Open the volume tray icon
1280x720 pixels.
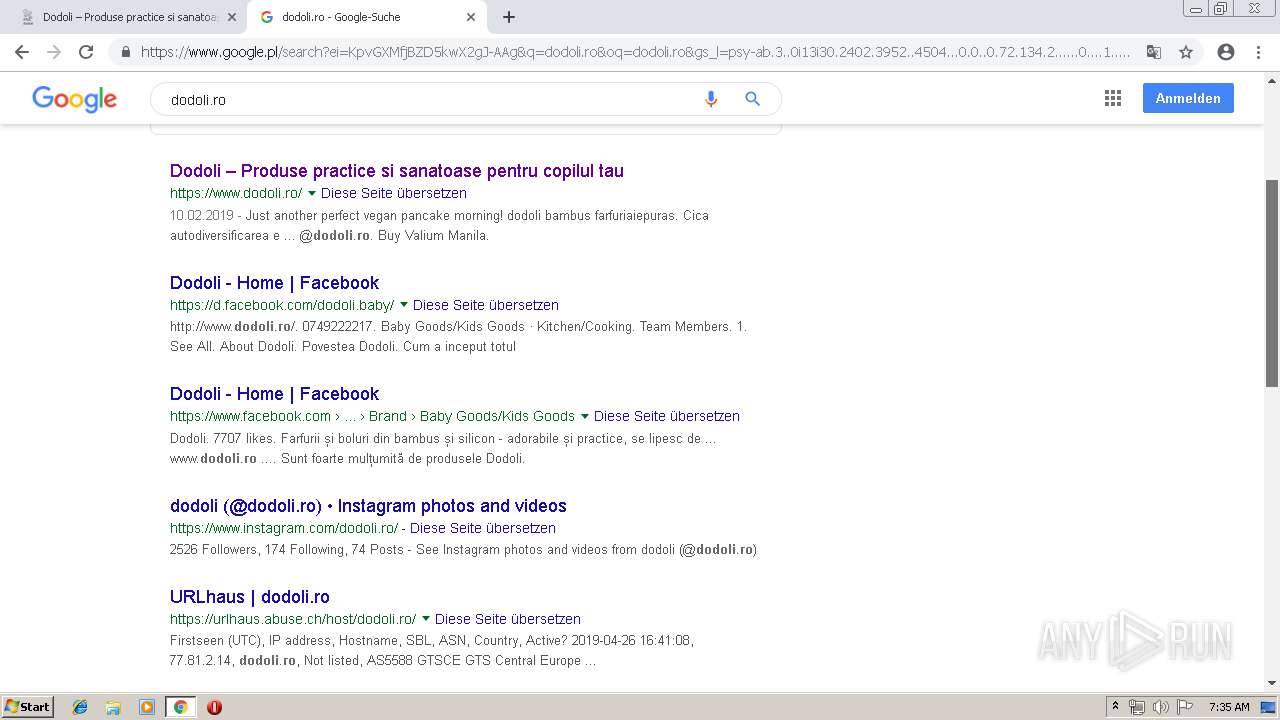click(1160, 707)
